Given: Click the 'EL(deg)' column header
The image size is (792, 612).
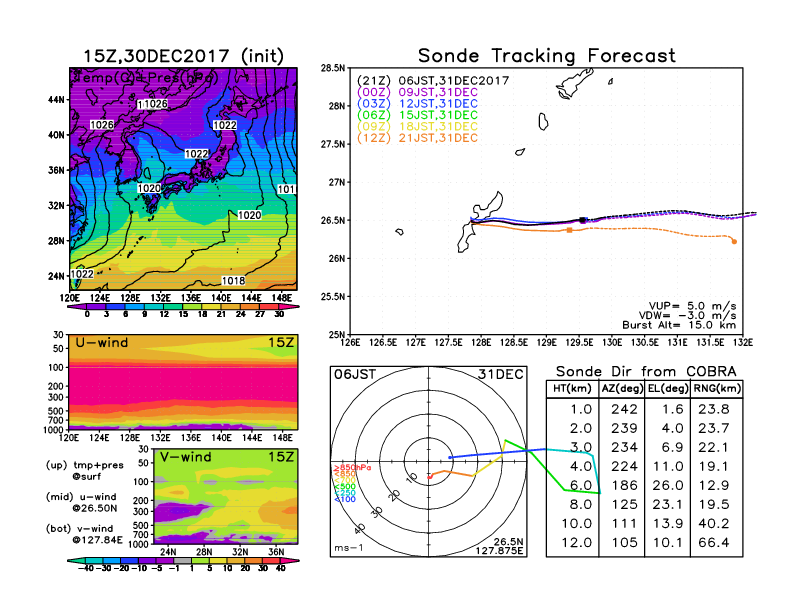Looking at the screenshot, I should 667,389.
